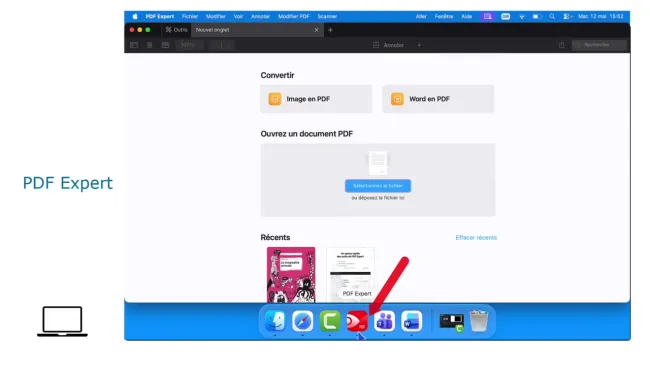
Task: Open the pink cover recent document
Action: tap(291, 275)
